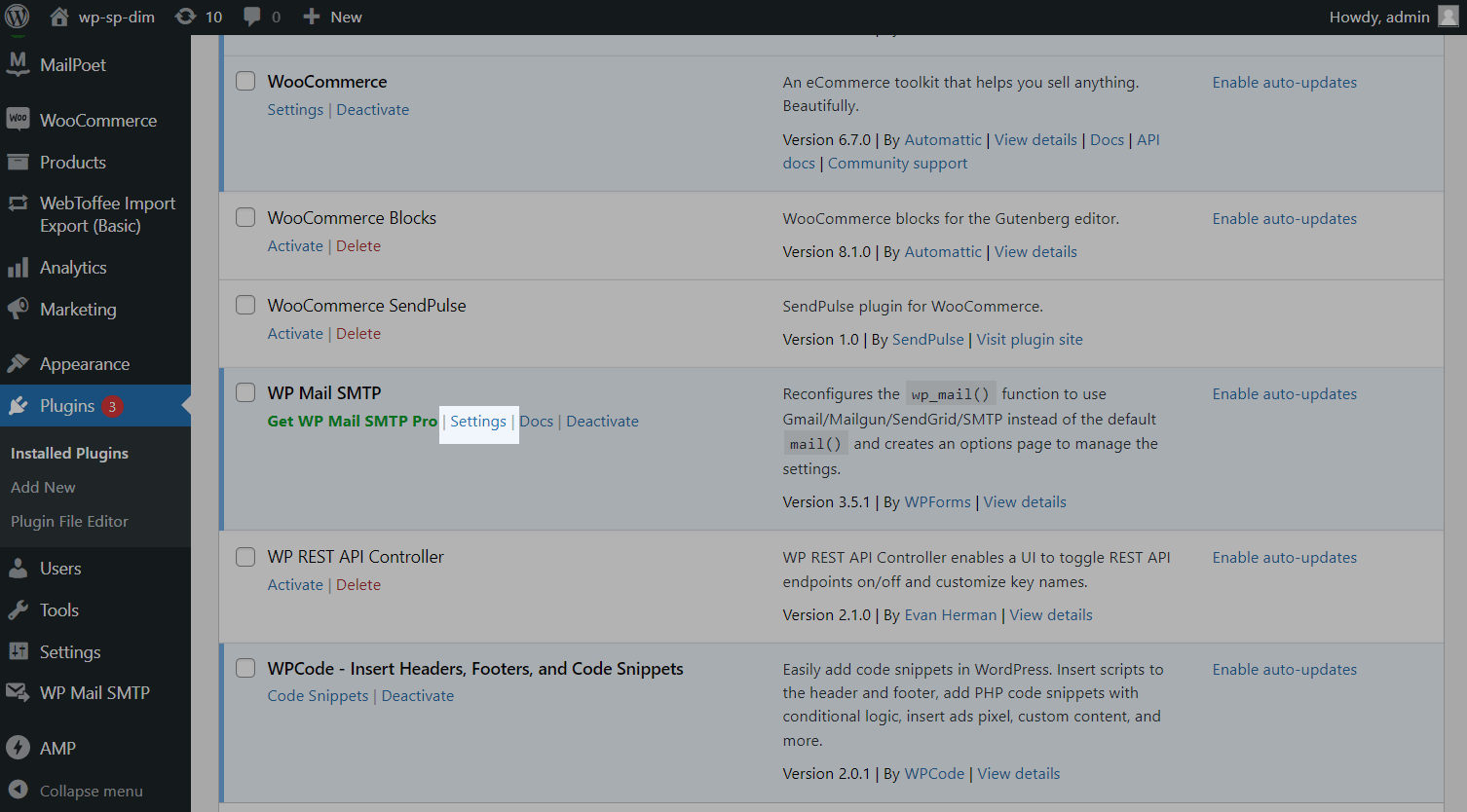Open the Howdy, admin account menu
The image size is (1467, 812).
pos(1392,17)
